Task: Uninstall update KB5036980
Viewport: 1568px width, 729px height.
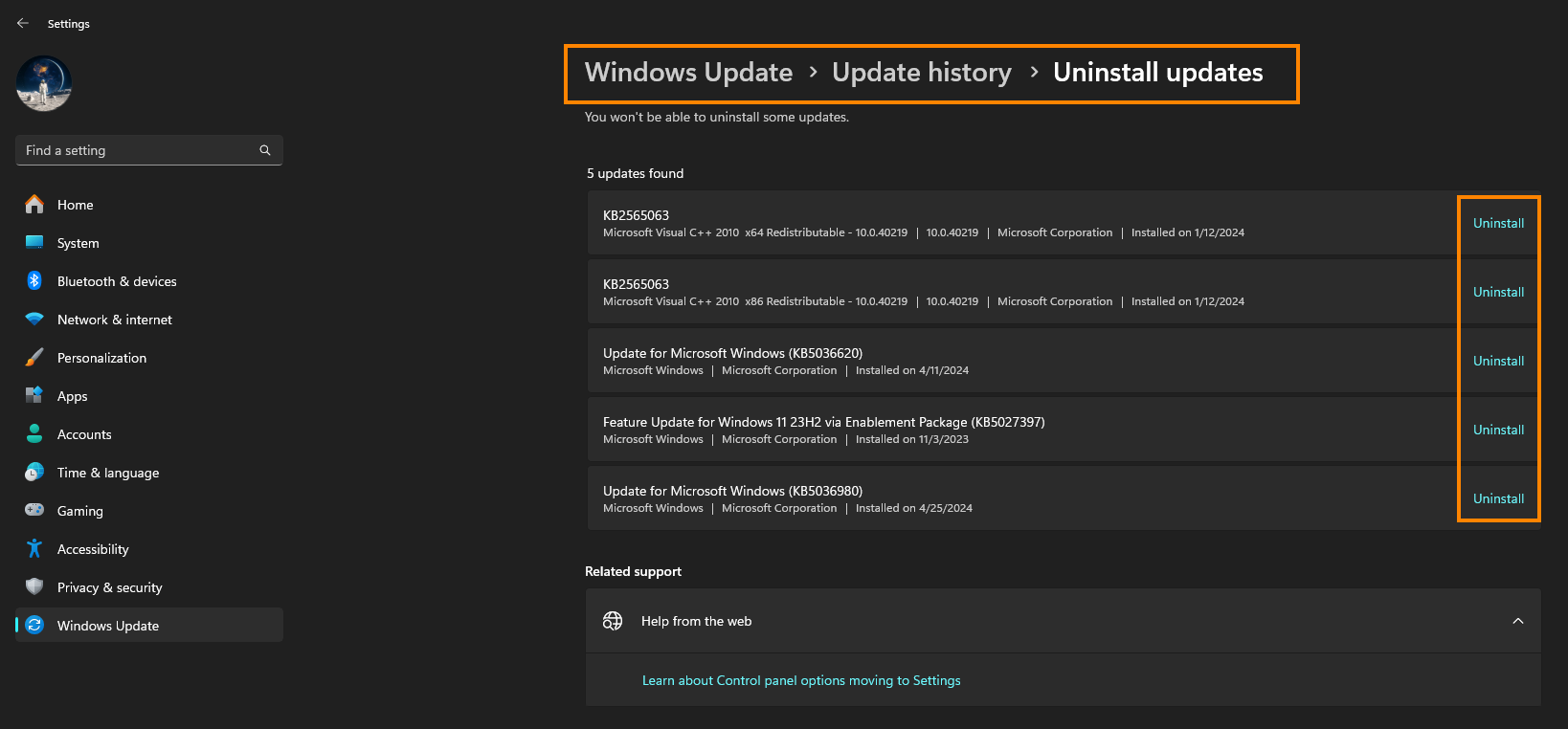Action: [x=1498, y=498]
